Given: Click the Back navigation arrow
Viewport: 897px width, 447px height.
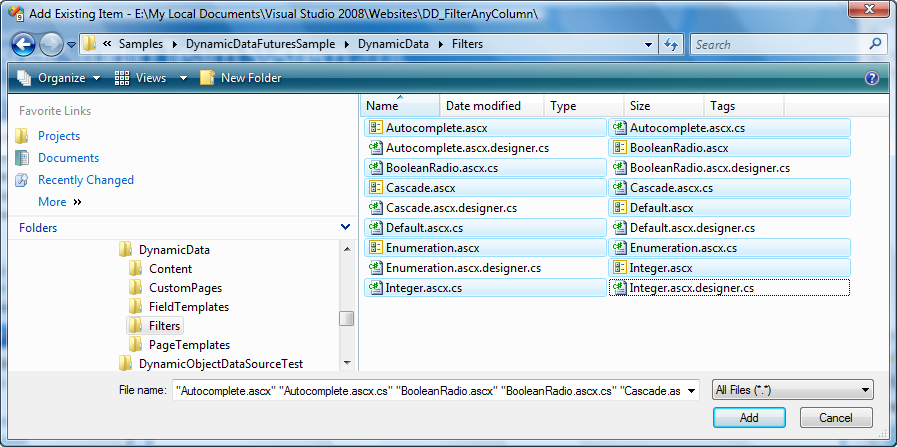Looking at the screenshot, I should [23, 44].
